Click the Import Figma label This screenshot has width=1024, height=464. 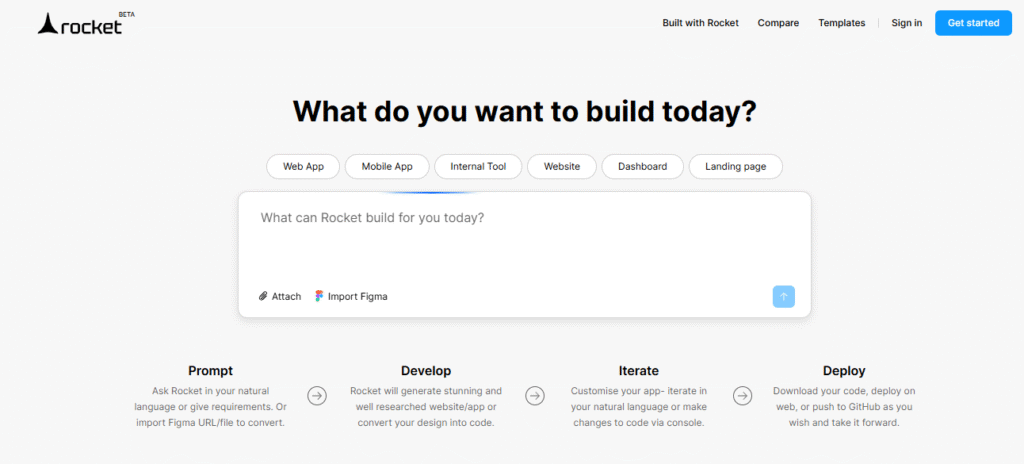[358, 297]
